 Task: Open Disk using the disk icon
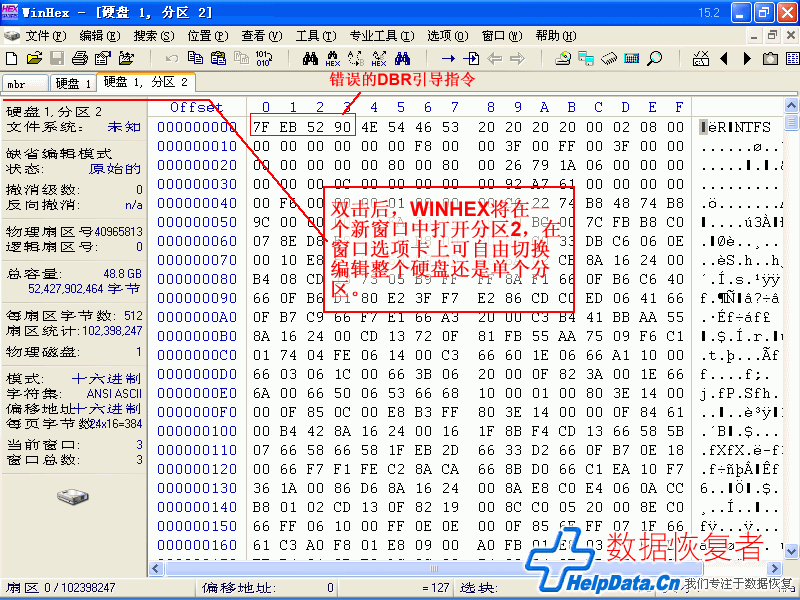pyautogui.click(x=563, y=58)
